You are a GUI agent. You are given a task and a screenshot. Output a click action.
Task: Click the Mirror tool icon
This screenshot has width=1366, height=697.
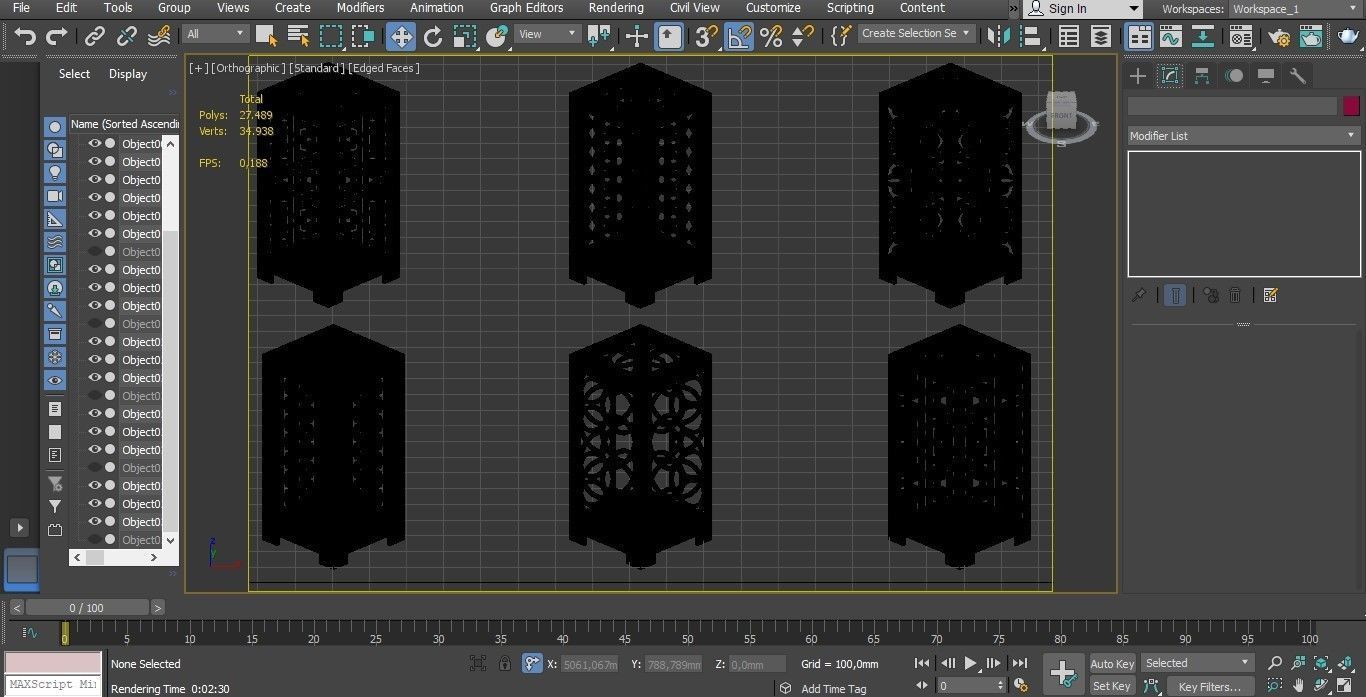point(997,37)
